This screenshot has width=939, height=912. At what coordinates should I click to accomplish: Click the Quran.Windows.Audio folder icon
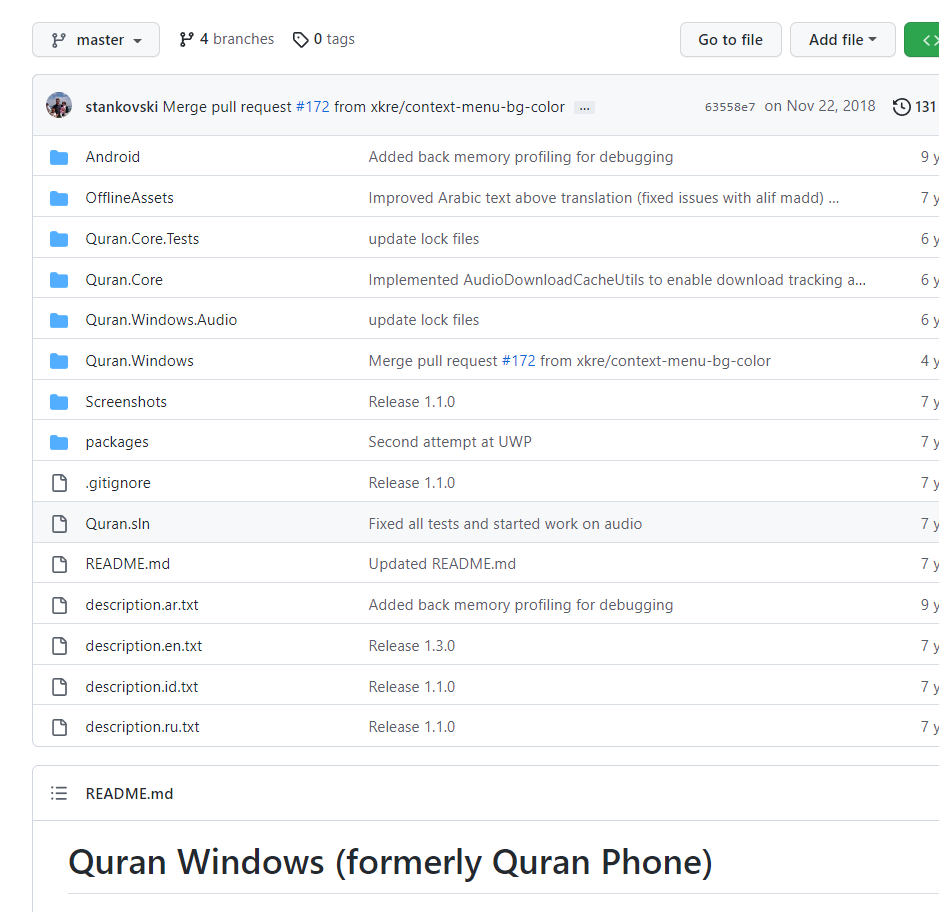click(59, 320)
